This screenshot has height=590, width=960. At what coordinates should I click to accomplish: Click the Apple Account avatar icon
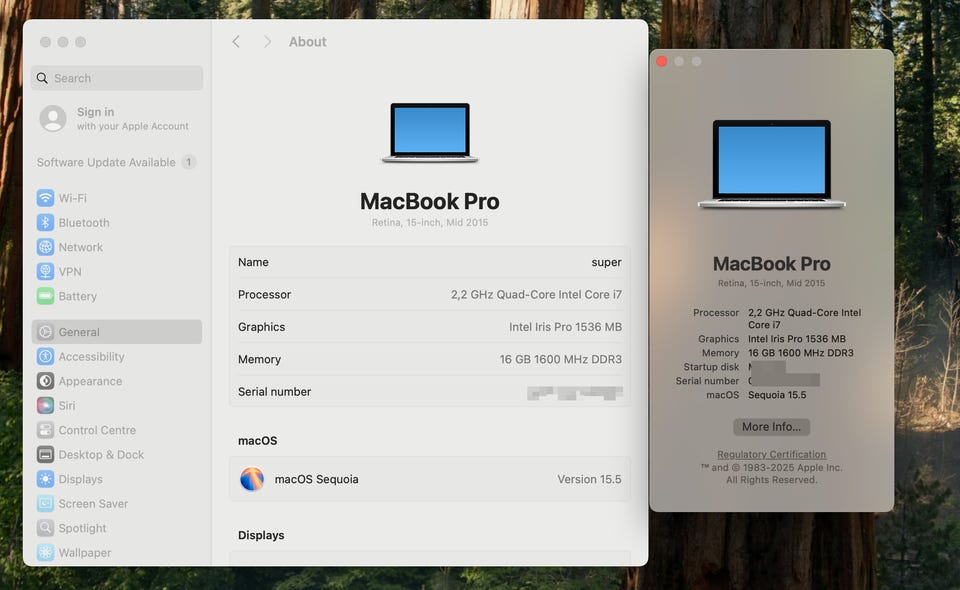tap(53, 118)
